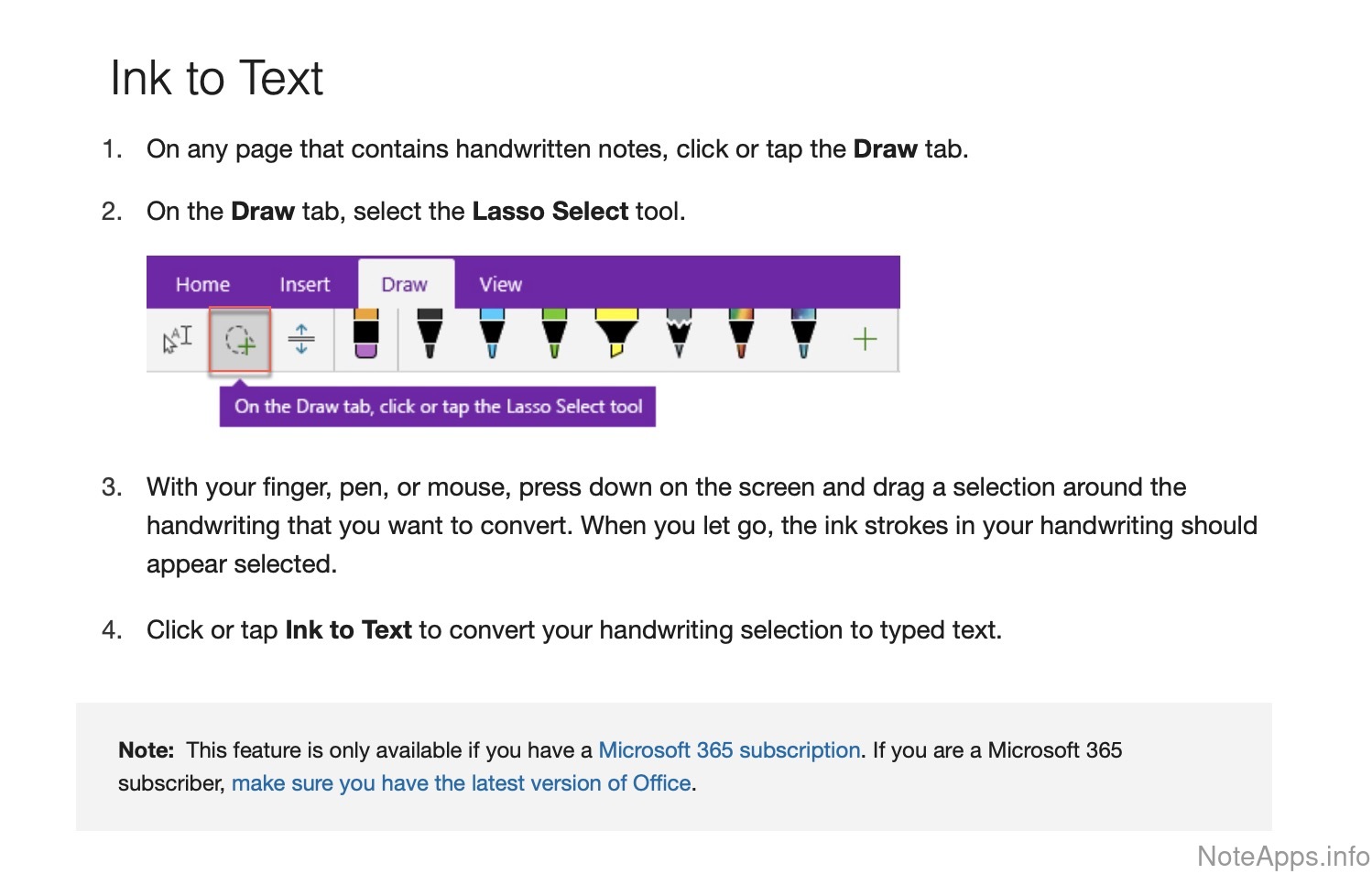
Task: Choose the Insert or Remove Space tool
Action: coord(301,340)
